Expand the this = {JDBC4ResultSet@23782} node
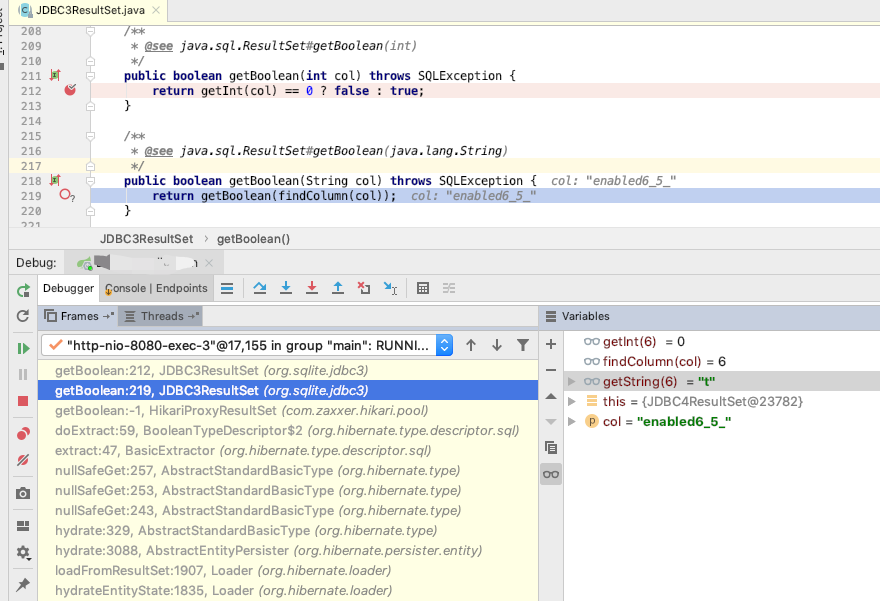Viewport: 880px width, 601px height. 571,402
